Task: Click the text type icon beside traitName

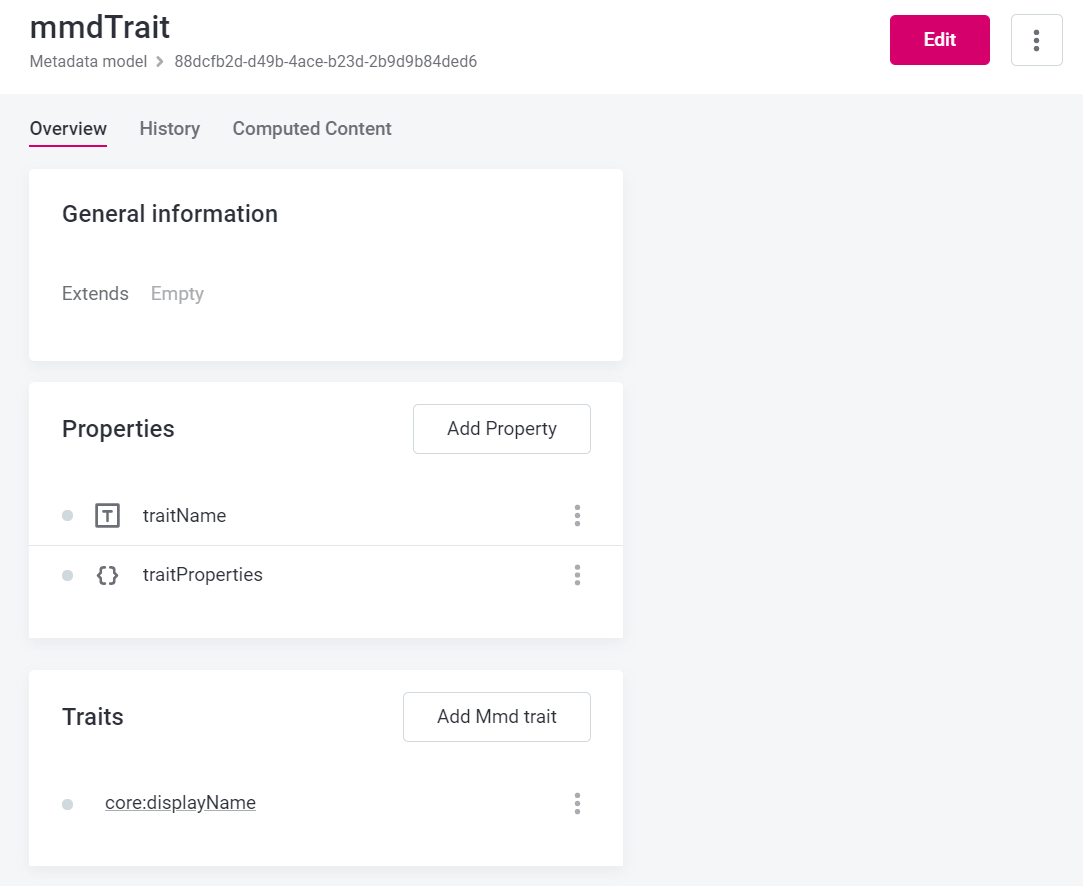Action: tap(107, 516)
